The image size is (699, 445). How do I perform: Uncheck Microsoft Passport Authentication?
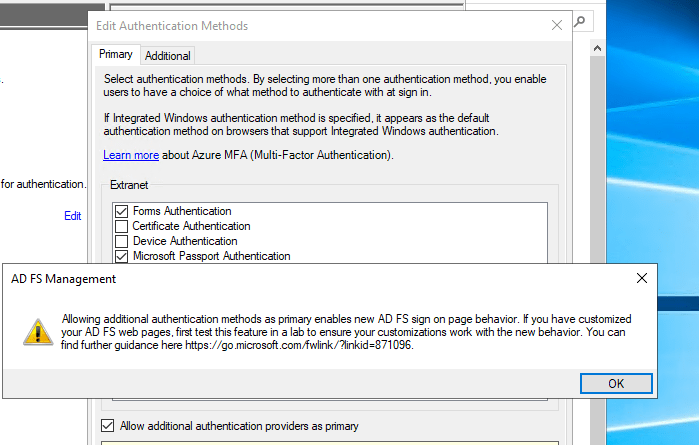click(x=121, y=256)
